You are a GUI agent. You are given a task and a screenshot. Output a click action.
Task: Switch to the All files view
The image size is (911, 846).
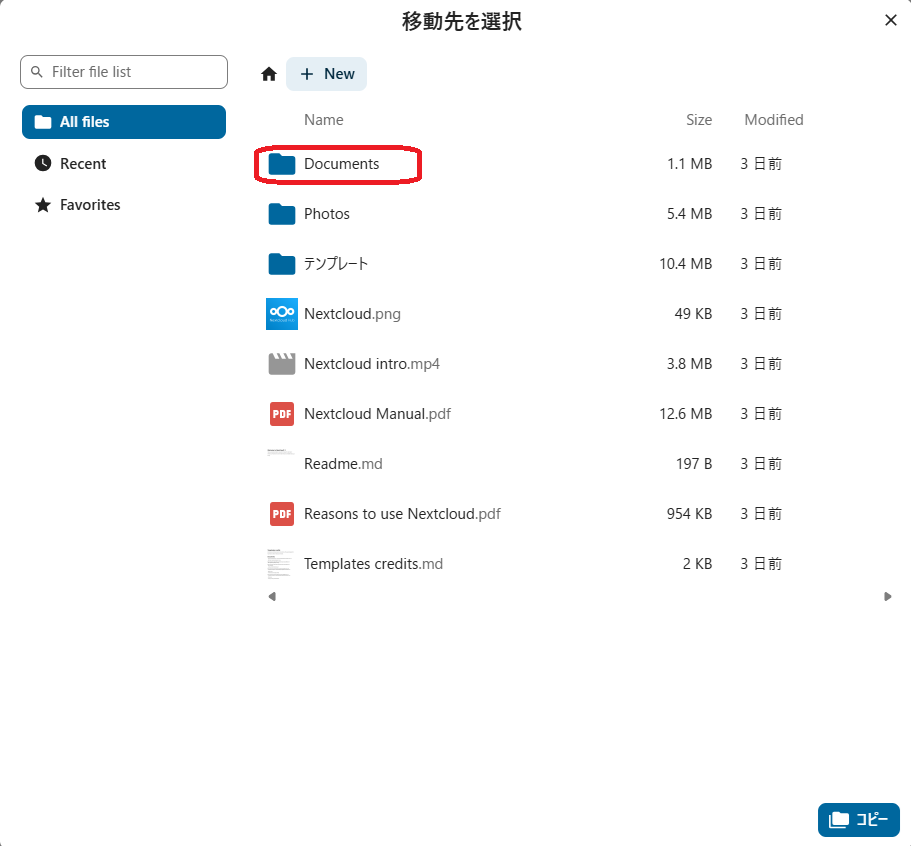click(124, 122)
